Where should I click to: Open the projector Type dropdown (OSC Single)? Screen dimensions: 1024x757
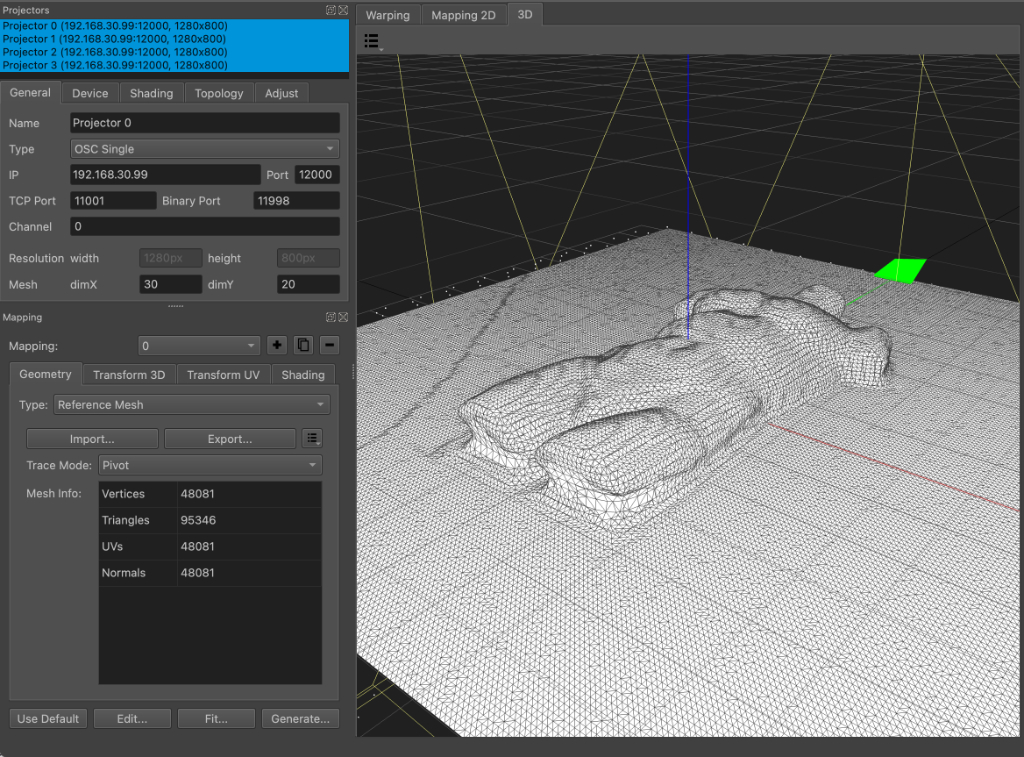pyautogui.click(x=205, y=149)
